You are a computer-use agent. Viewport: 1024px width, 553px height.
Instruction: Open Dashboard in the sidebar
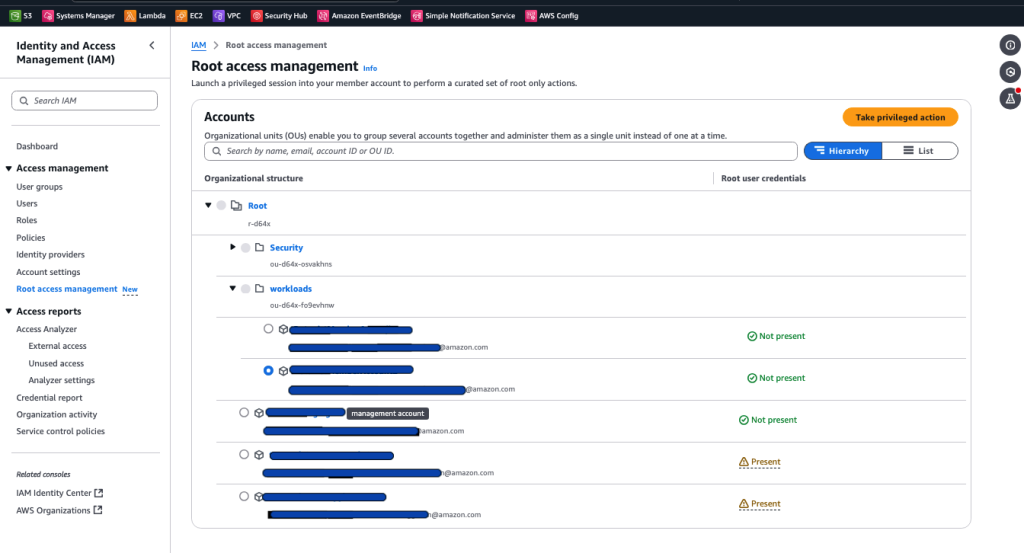pyautogui.click(x=37, y=146)
